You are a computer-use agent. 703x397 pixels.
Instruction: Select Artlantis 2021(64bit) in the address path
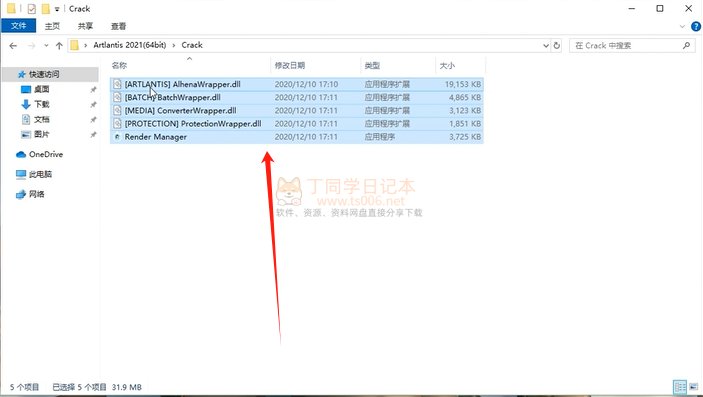(x=130, y=45)
